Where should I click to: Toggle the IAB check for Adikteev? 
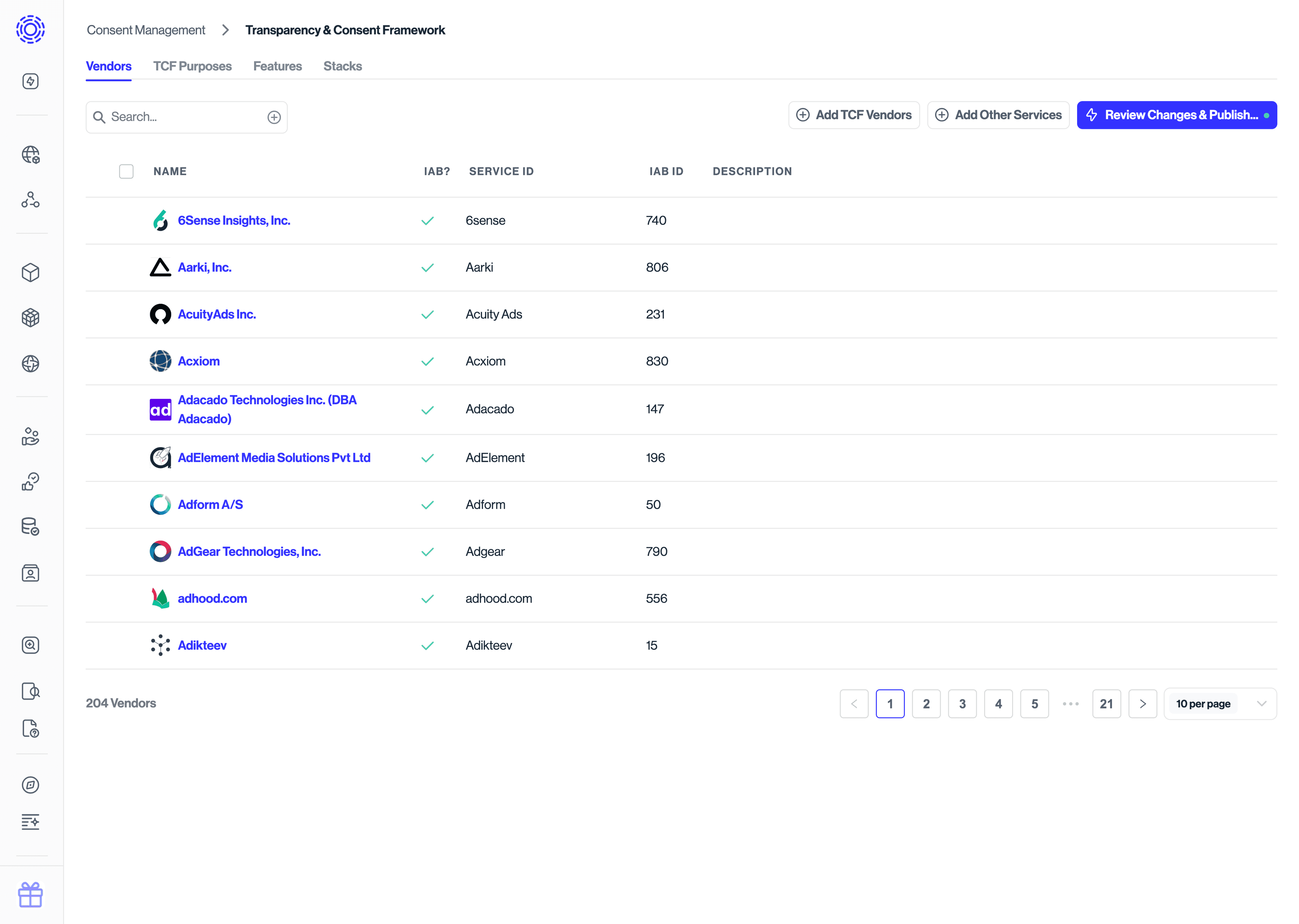pos(427,646)
